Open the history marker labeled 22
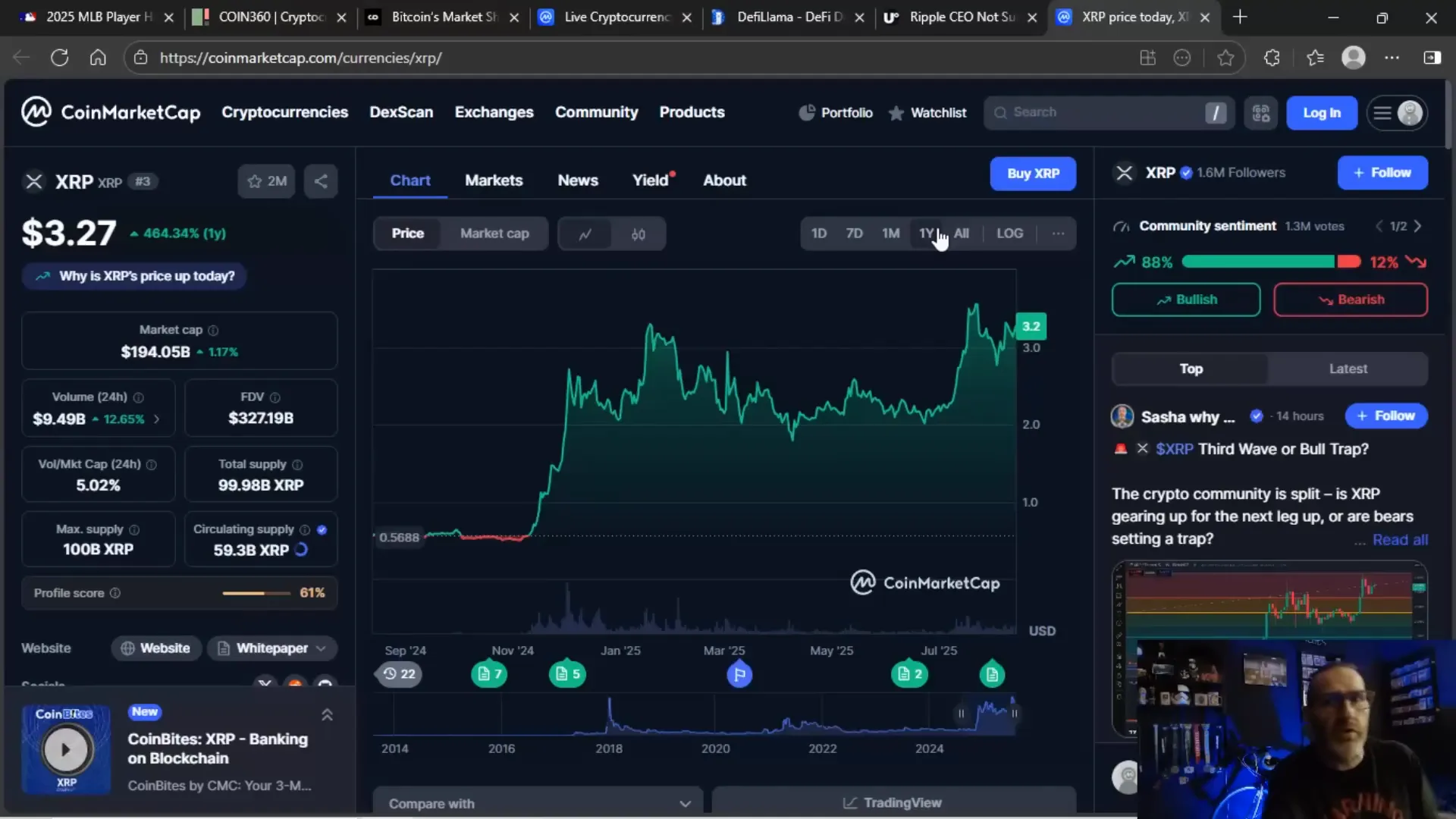 tap(400, 674)
